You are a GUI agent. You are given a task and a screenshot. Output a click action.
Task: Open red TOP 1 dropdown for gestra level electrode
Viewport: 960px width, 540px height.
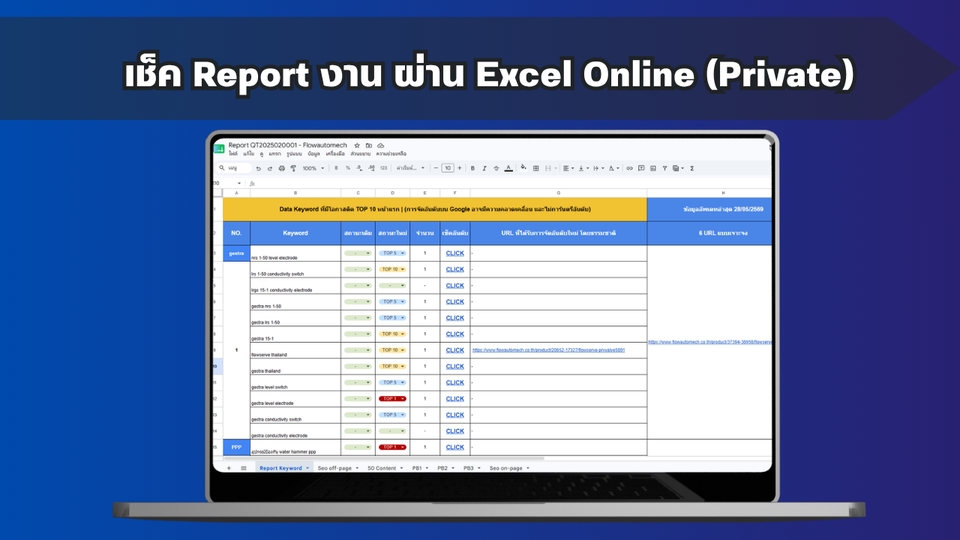coord(392,399)
